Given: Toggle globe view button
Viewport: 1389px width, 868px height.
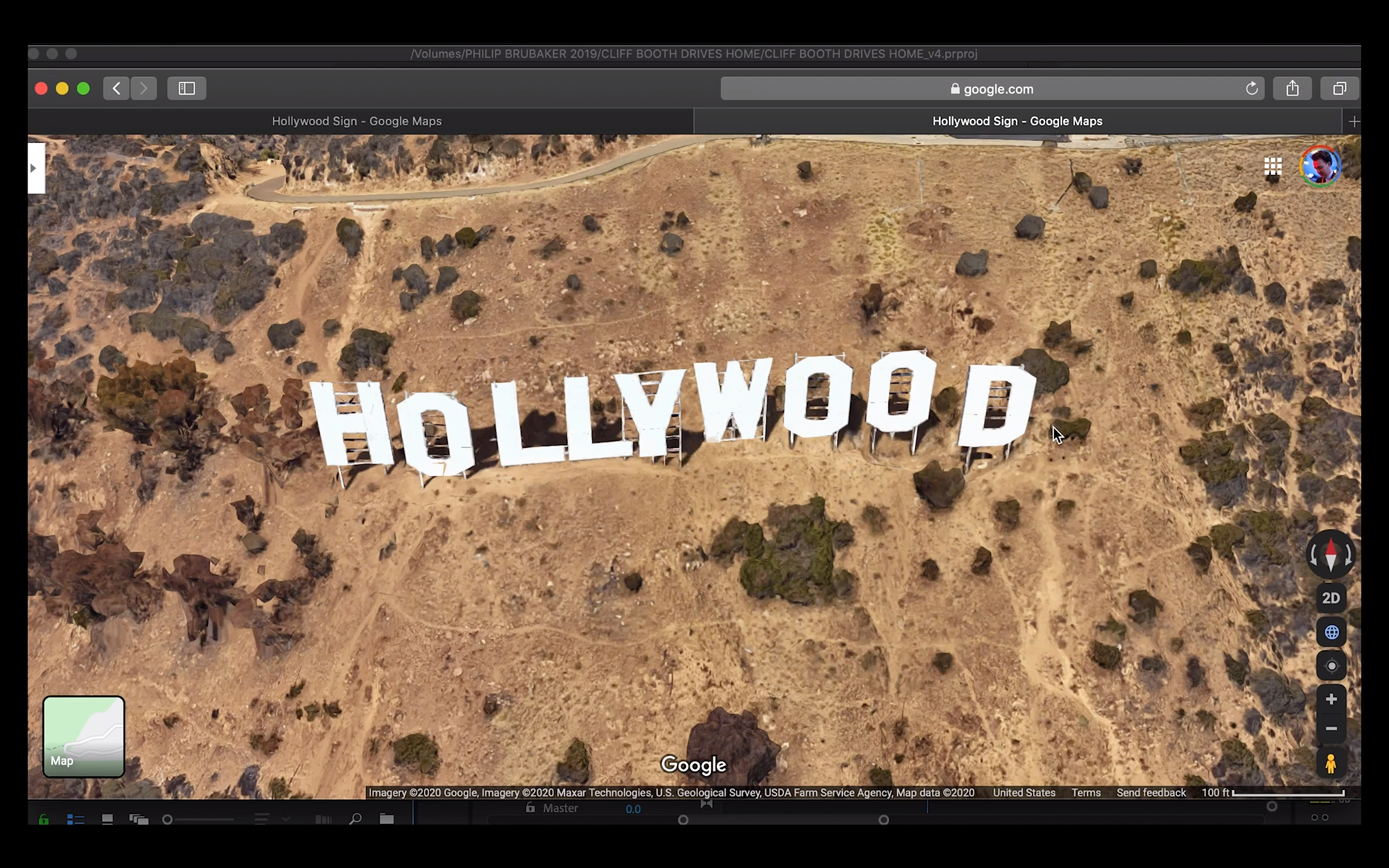Looking at the screenshot, I should pos(1330,632).
